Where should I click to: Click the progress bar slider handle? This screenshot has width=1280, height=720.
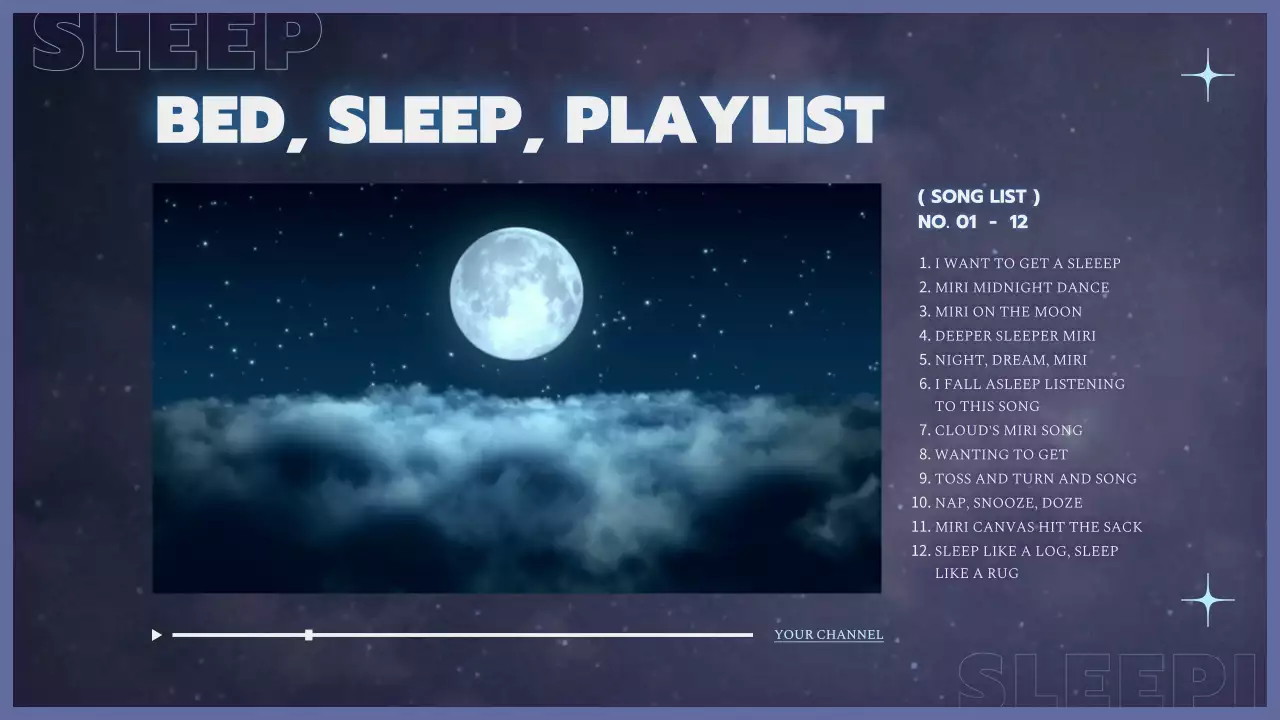(x=309, y=635)
